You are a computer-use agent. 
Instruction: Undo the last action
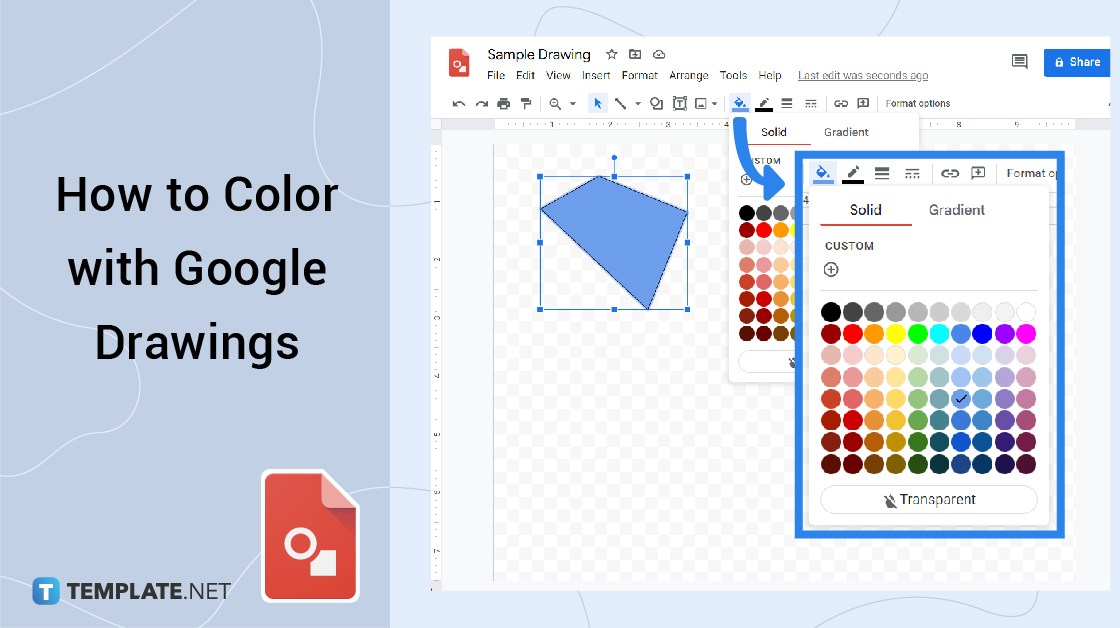[459, 104]
